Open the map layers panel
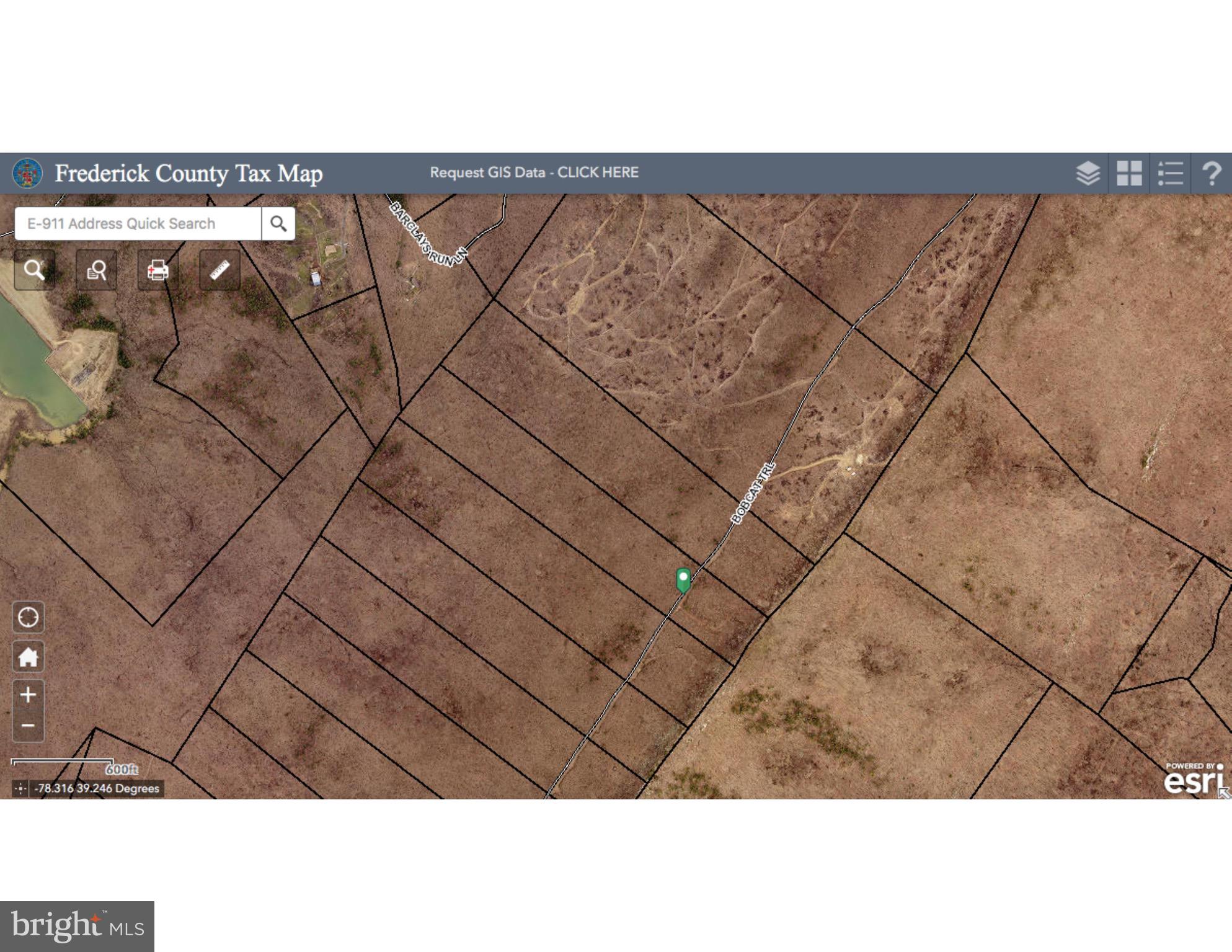 (x=1089, y=174)
